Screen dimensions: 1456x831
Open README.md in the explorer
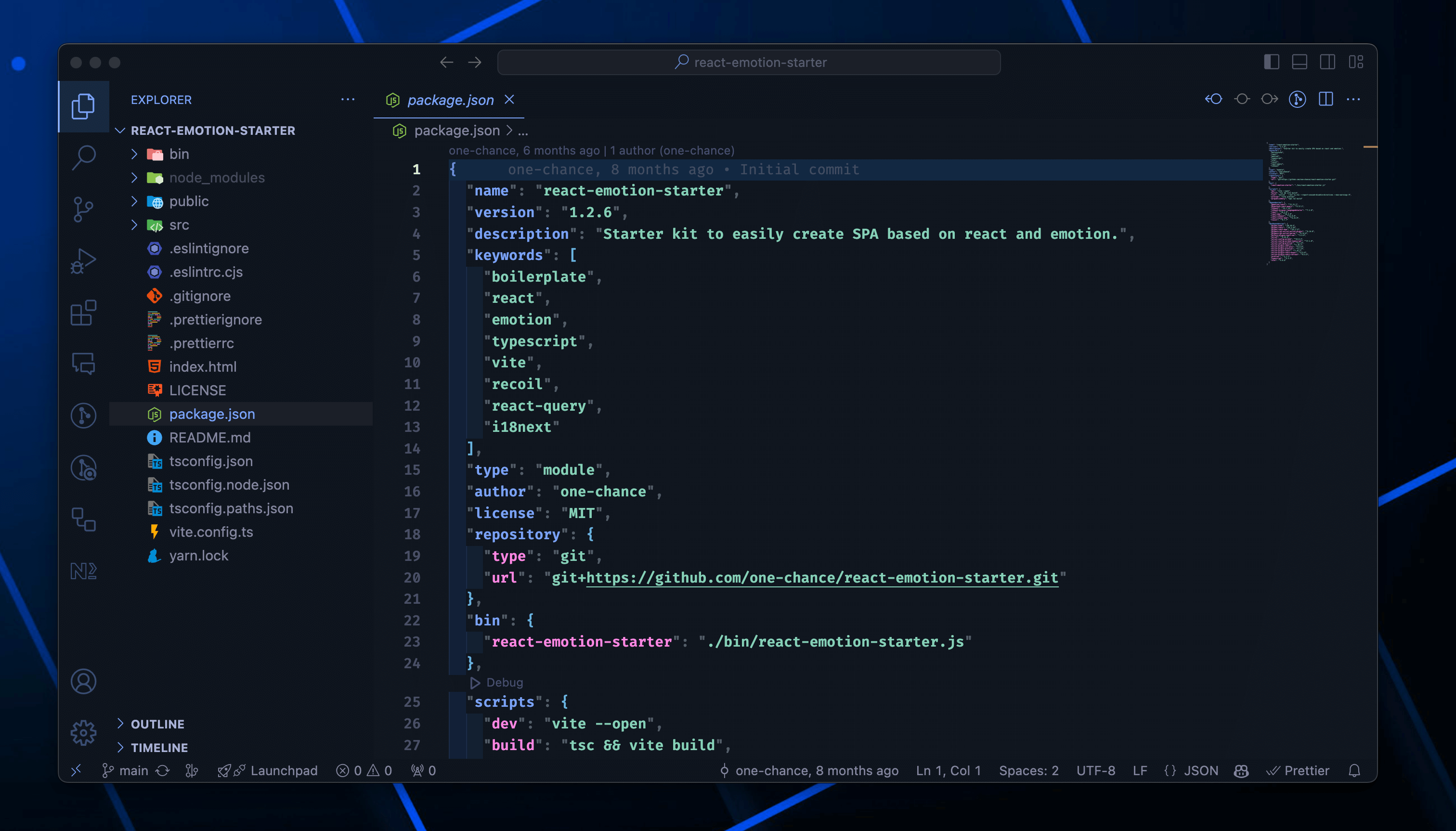[209, 437]
